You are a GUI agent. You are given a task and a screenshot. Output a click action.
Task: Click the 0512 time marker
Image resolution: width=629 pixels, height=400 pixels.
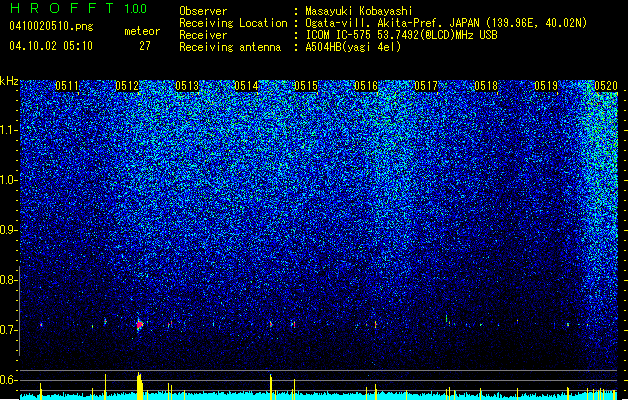pos(127,86)
